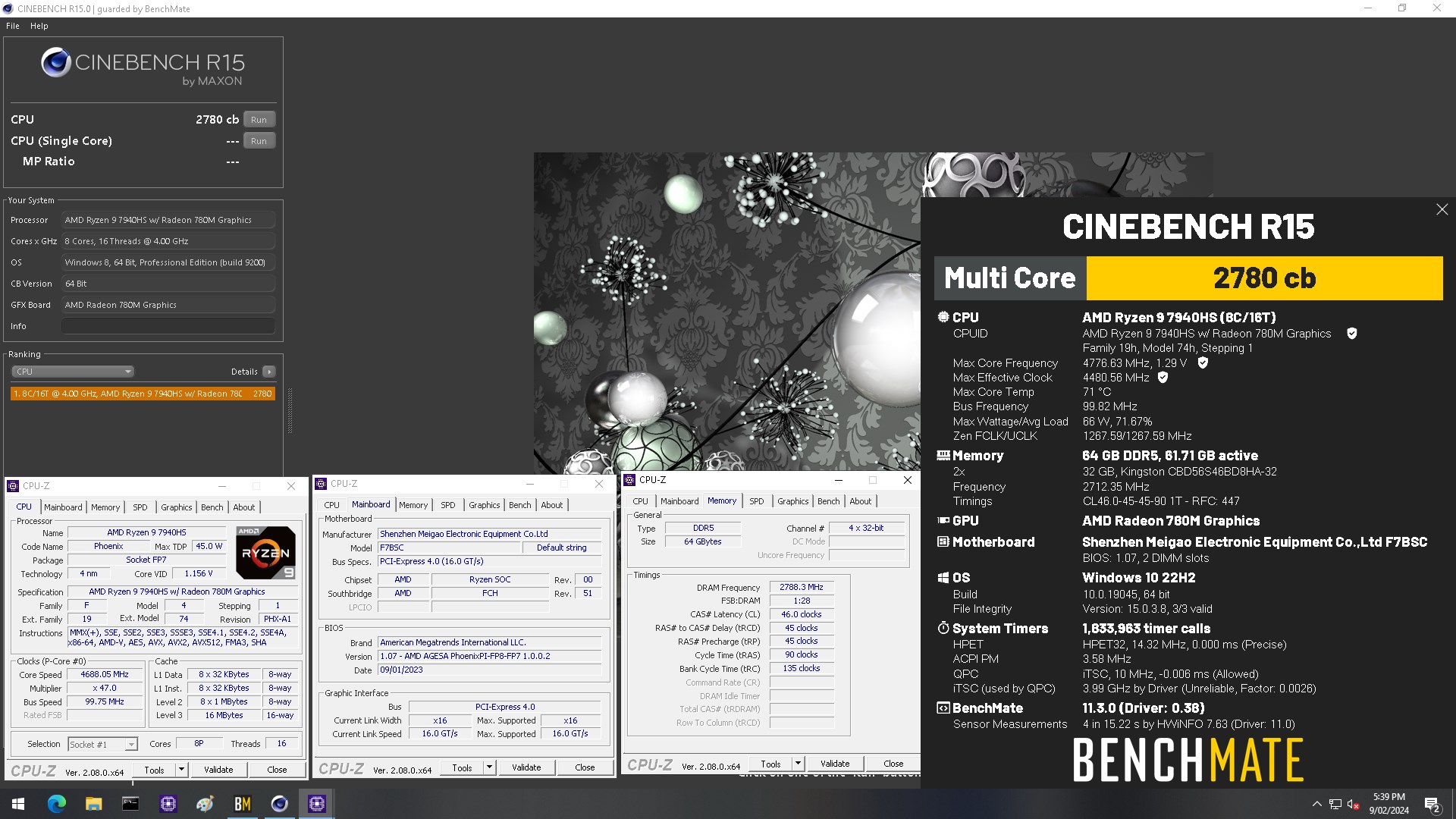1456x819 pixels.
Task: Click the Windows logo icon beside OS heading
Action: point(943,578)
